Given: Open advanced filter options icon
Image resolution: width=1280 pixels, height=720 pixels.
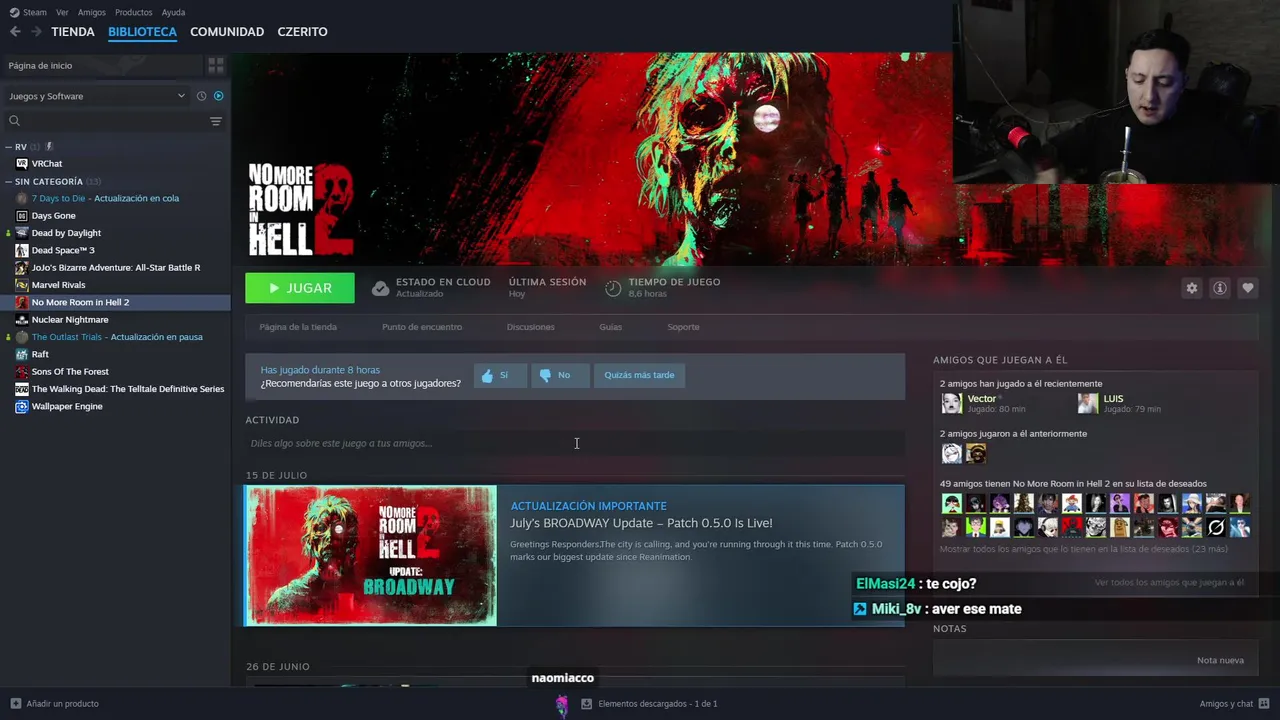Looking at the screenshot, I should click(215, 121).
